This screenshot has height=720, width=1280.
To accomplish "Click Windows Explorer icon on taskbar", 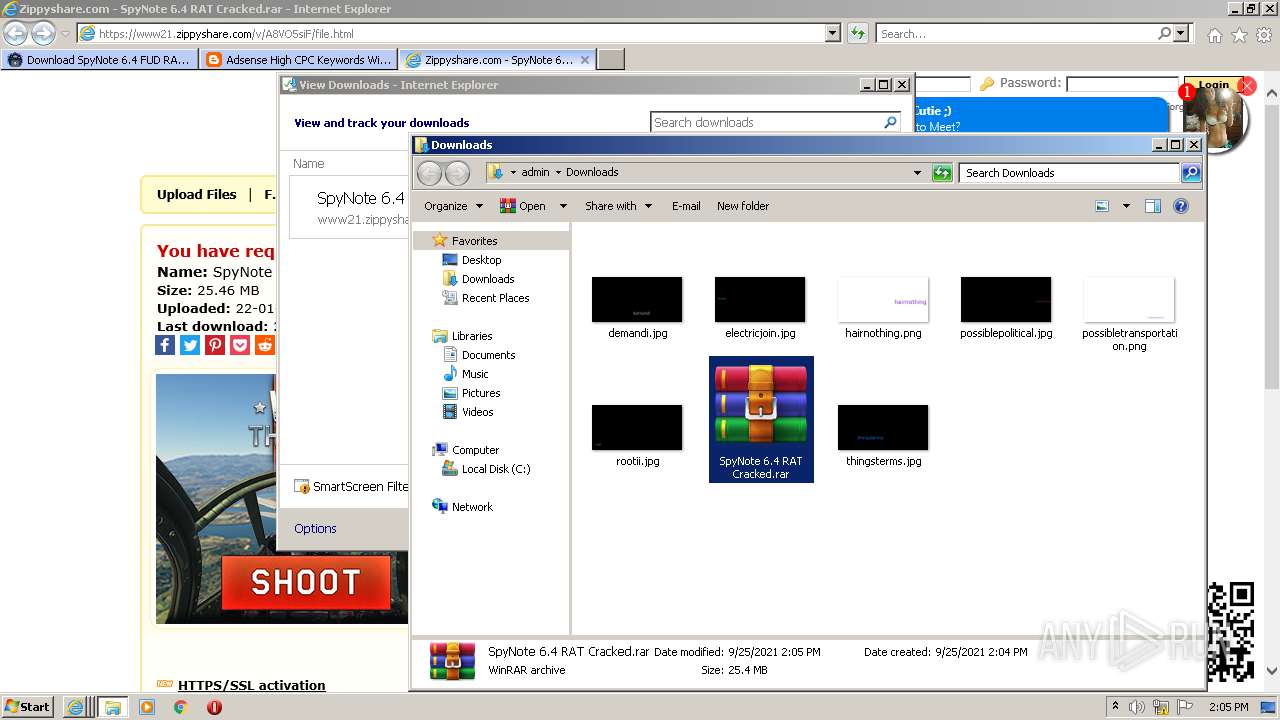I will click(113, 707).
